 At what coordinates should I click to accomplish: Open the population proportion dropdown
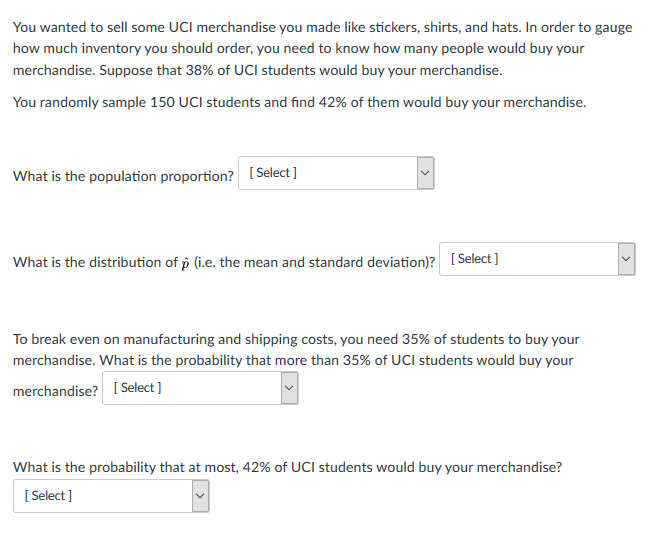pyautogui.click(x=336, y=173)
